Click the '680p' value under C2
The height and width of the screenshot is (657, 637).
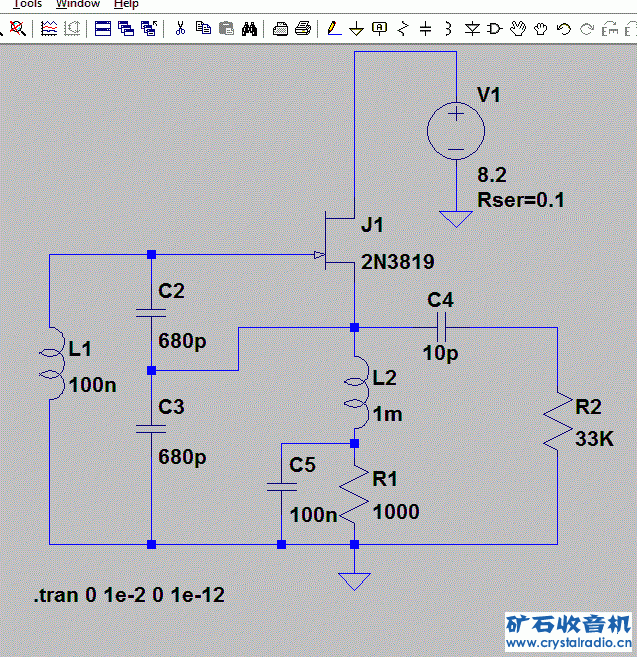[182, 341]
